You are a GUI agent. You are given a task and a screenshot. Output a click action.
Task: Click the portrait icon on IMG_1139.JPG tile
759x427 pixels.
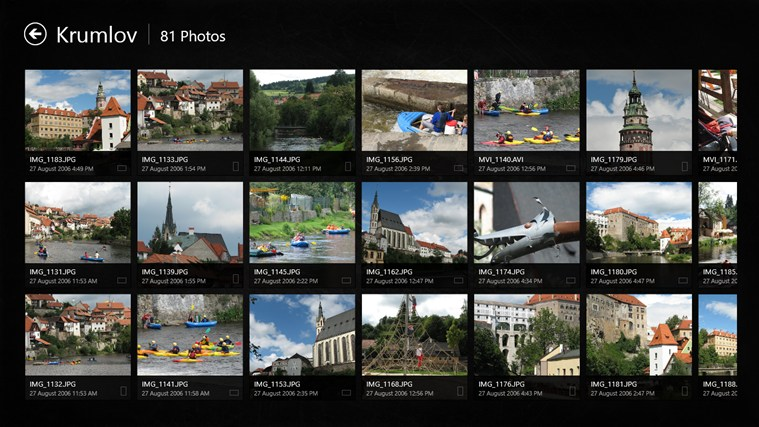tap(236, 279)
